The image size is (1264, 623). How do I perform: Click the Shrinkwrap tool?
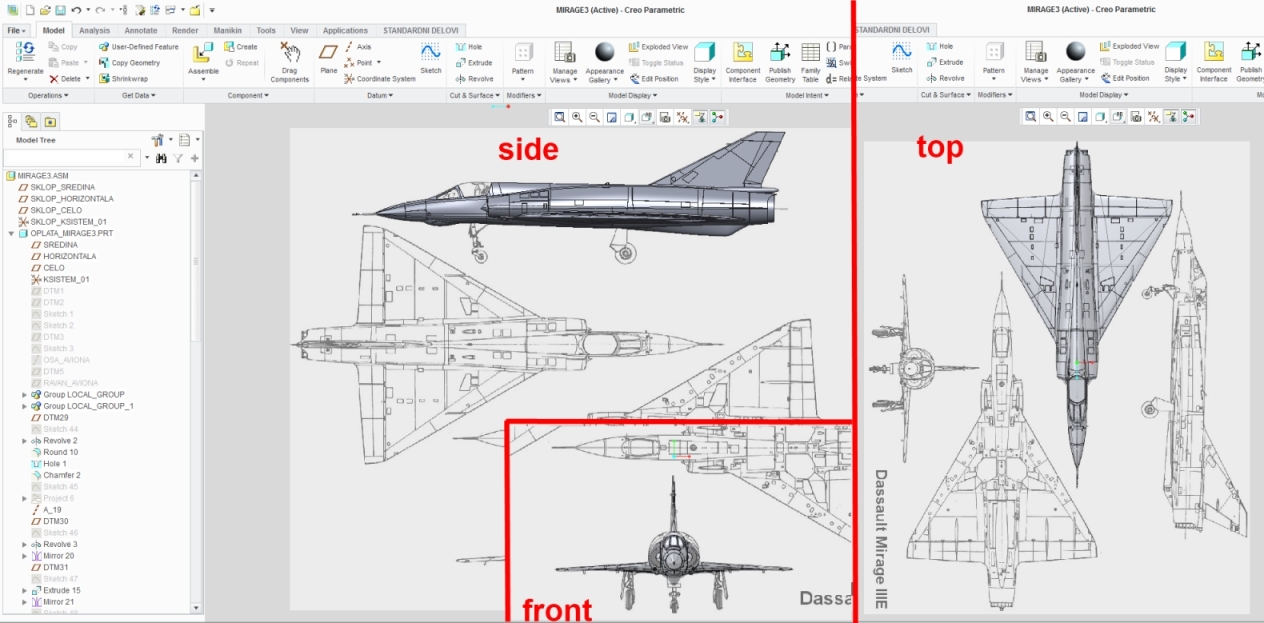pos(123,78)
